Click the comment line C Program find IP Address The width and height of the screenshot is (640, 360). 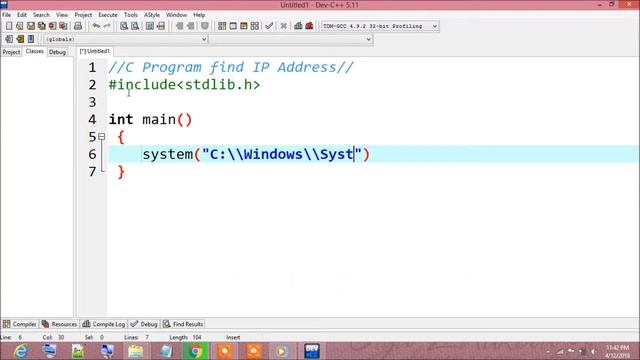[231, 67]
